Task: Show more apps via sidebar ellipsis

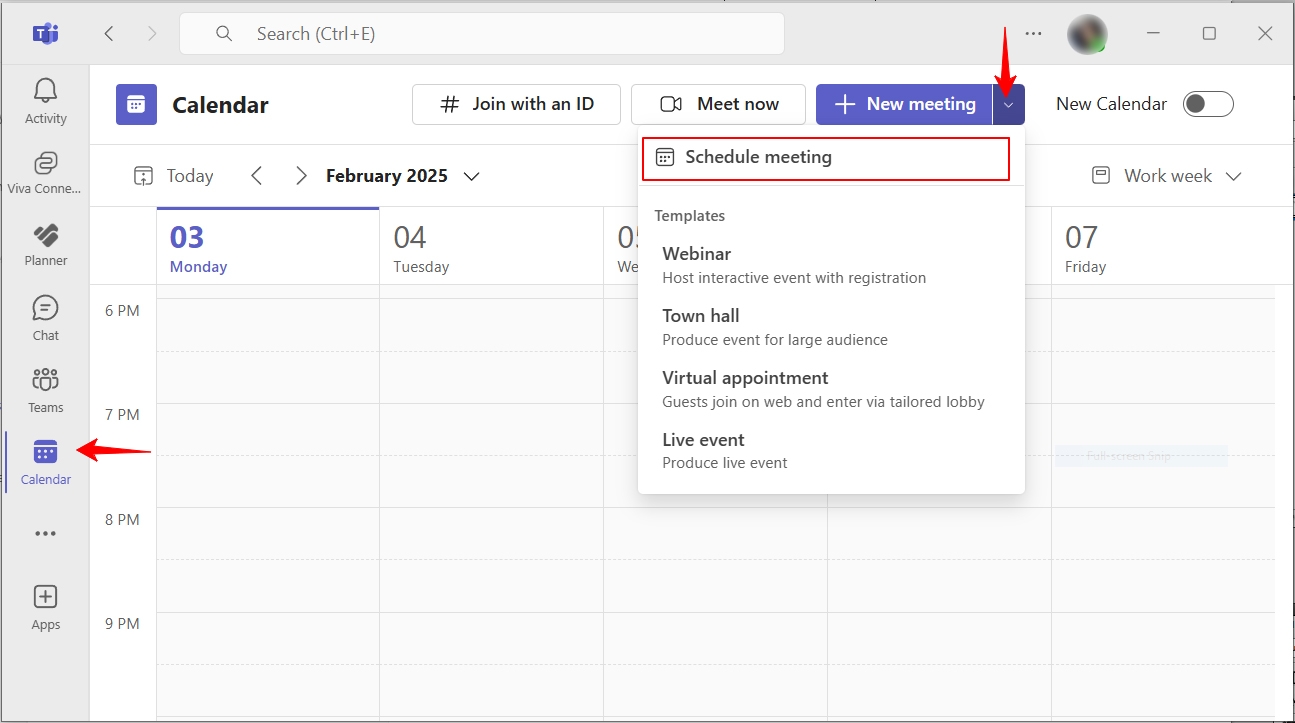Action: pyautogui.click(x=45, y=534)
